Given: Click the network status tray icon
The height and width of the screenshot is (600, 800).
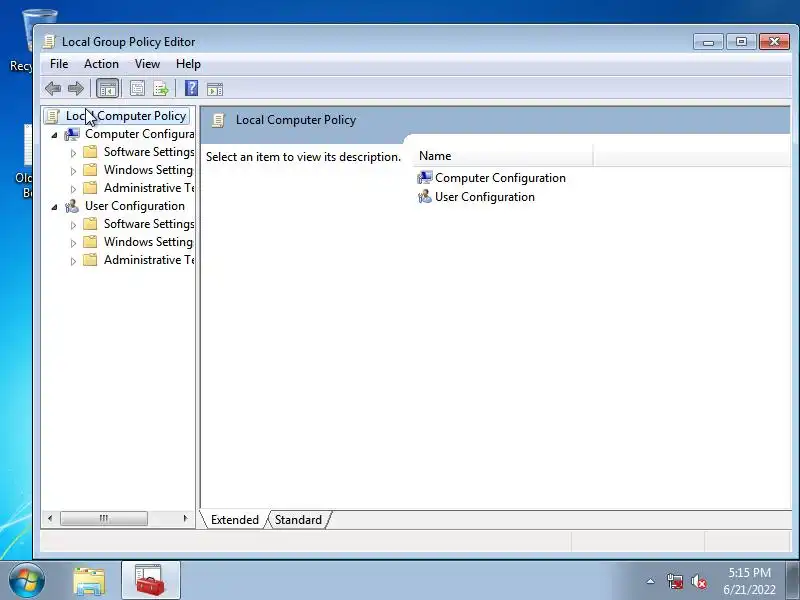Looking at the screenshot, I should point(674,581).
